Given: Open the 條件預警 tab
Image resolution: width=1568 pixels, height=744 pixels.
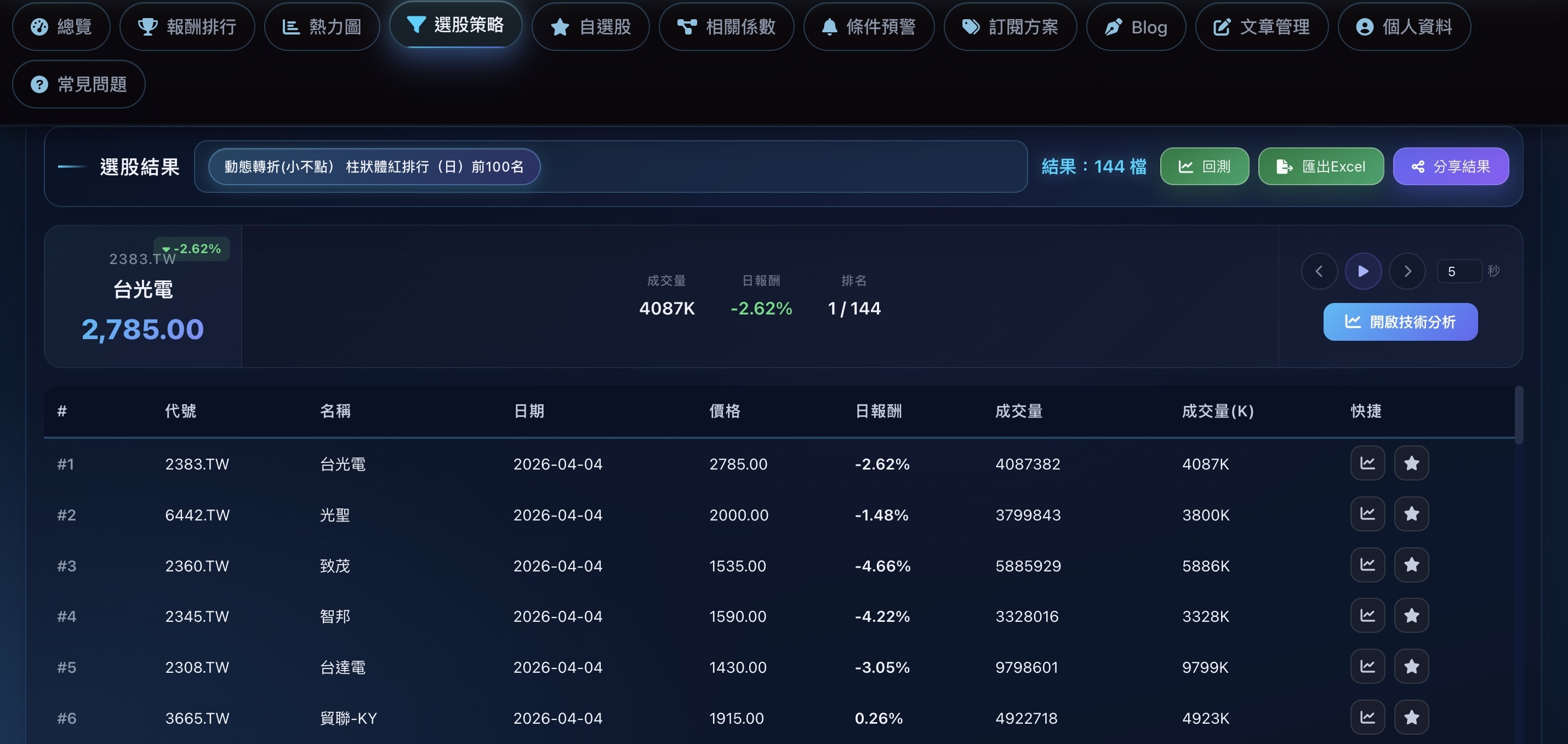Looking at the screenshot, I should (x=869, y=27).
